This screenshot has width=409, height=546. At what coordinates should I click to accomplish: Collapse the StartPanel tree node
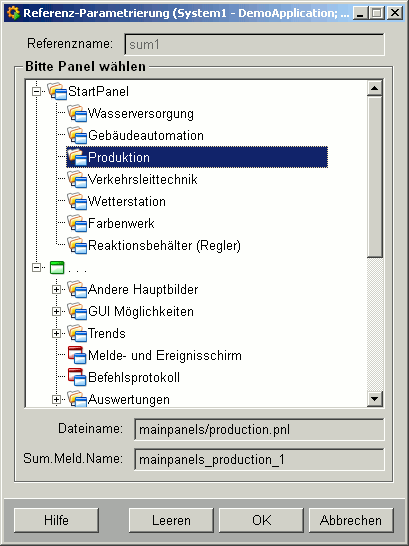(36, 92)
